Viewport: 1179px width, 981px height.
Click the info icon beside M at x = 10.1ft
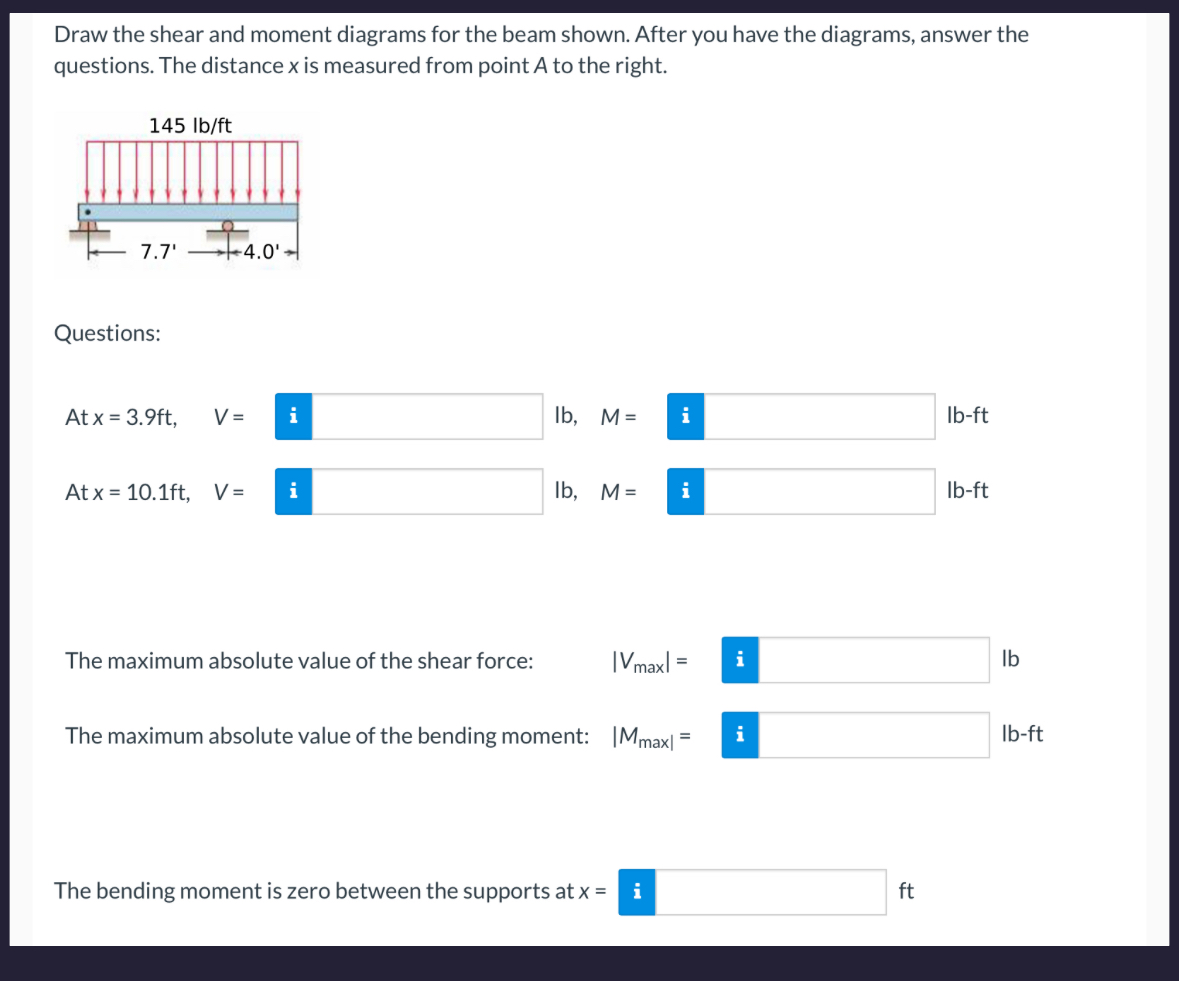685,491
